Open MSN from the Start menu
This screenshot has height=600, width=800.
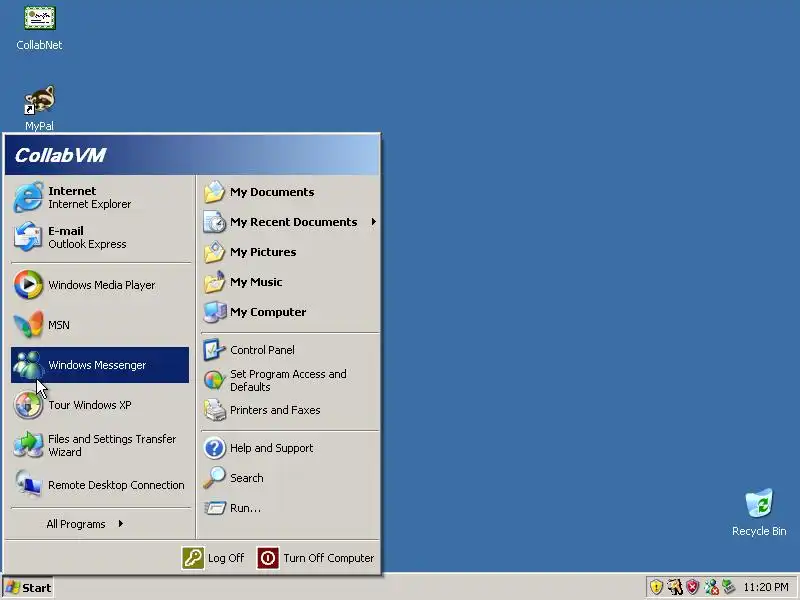100,325
